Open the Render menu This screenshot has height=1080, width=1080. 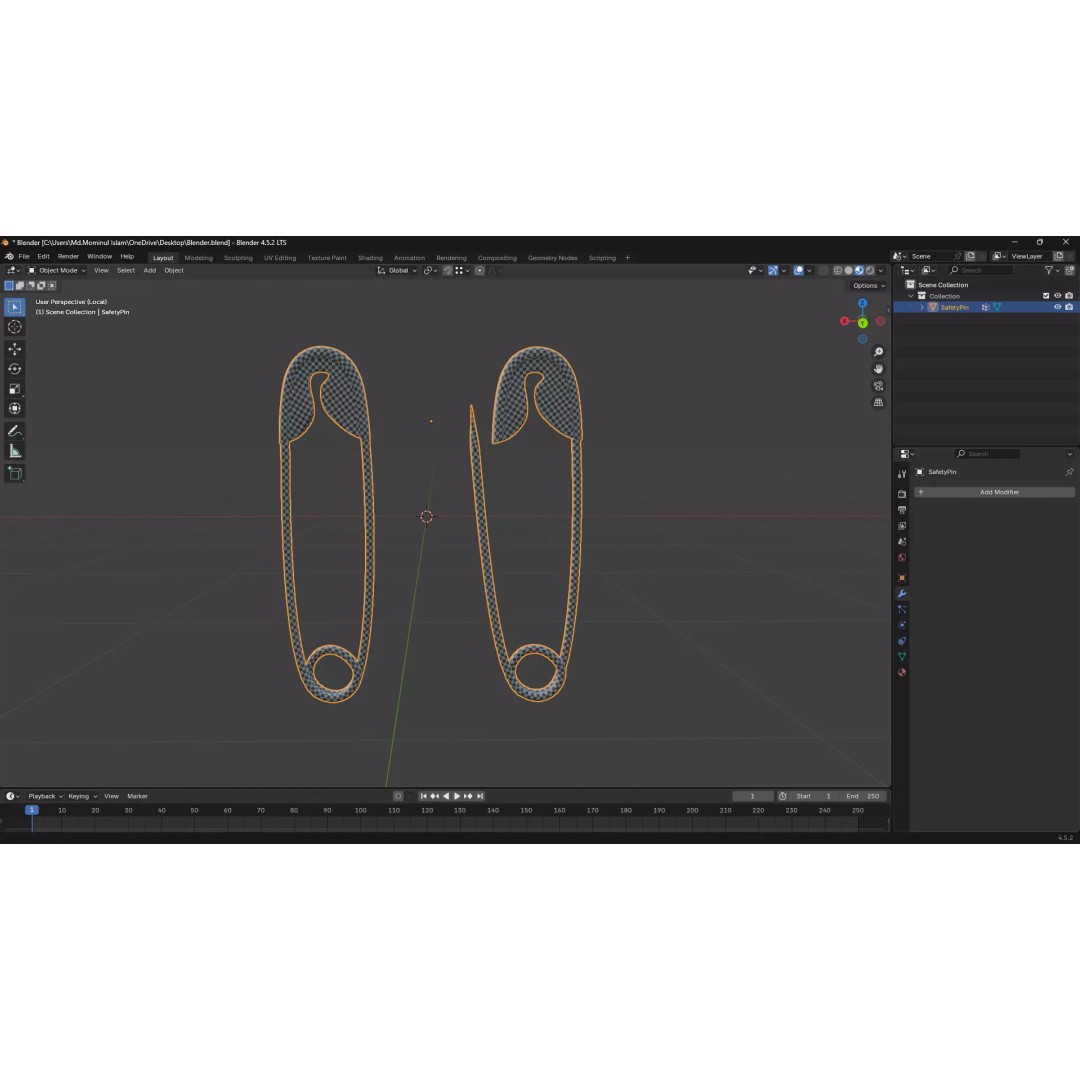coord(68,256)
